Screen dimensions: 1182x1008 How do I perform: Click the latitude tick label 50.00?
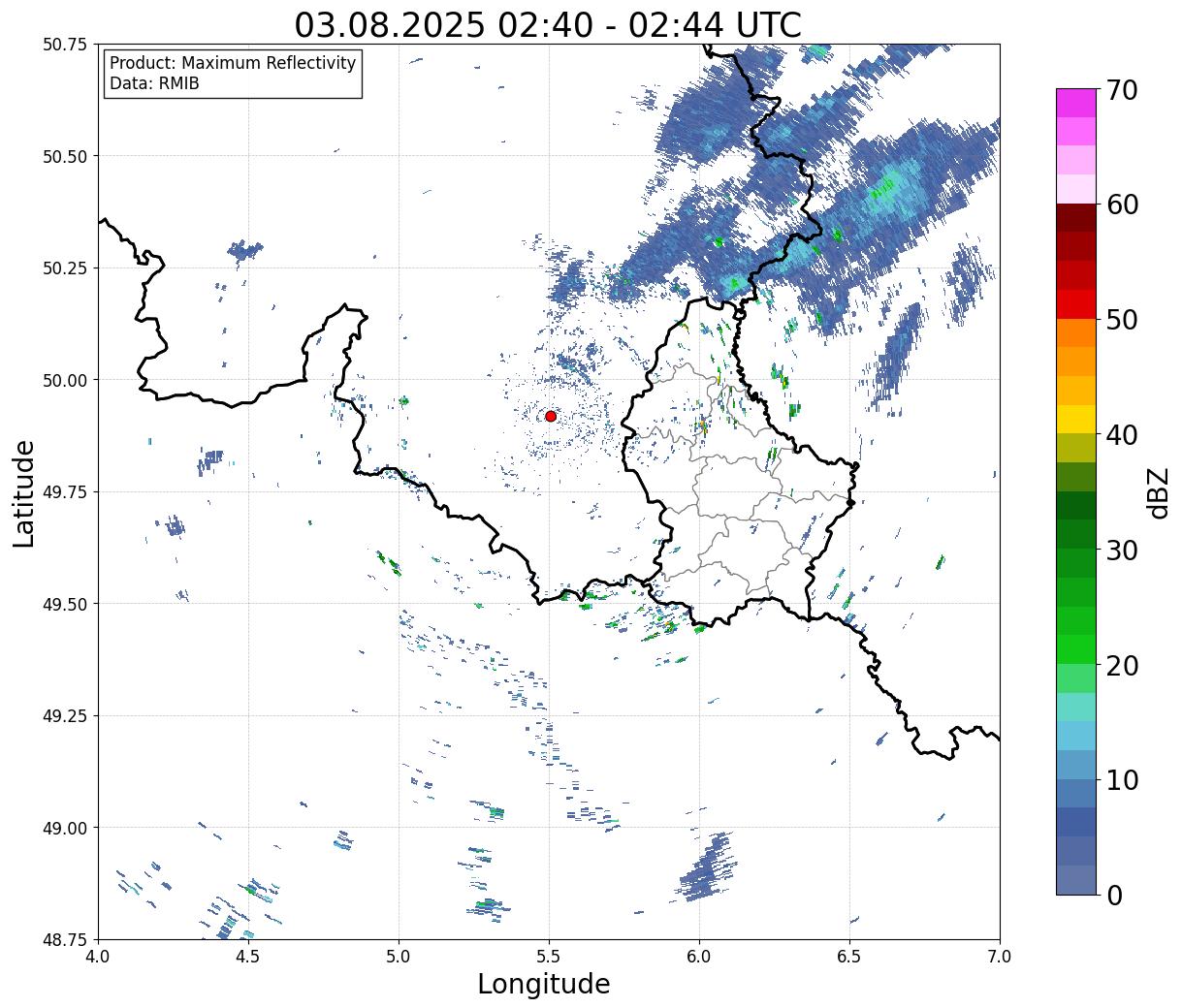65,380
